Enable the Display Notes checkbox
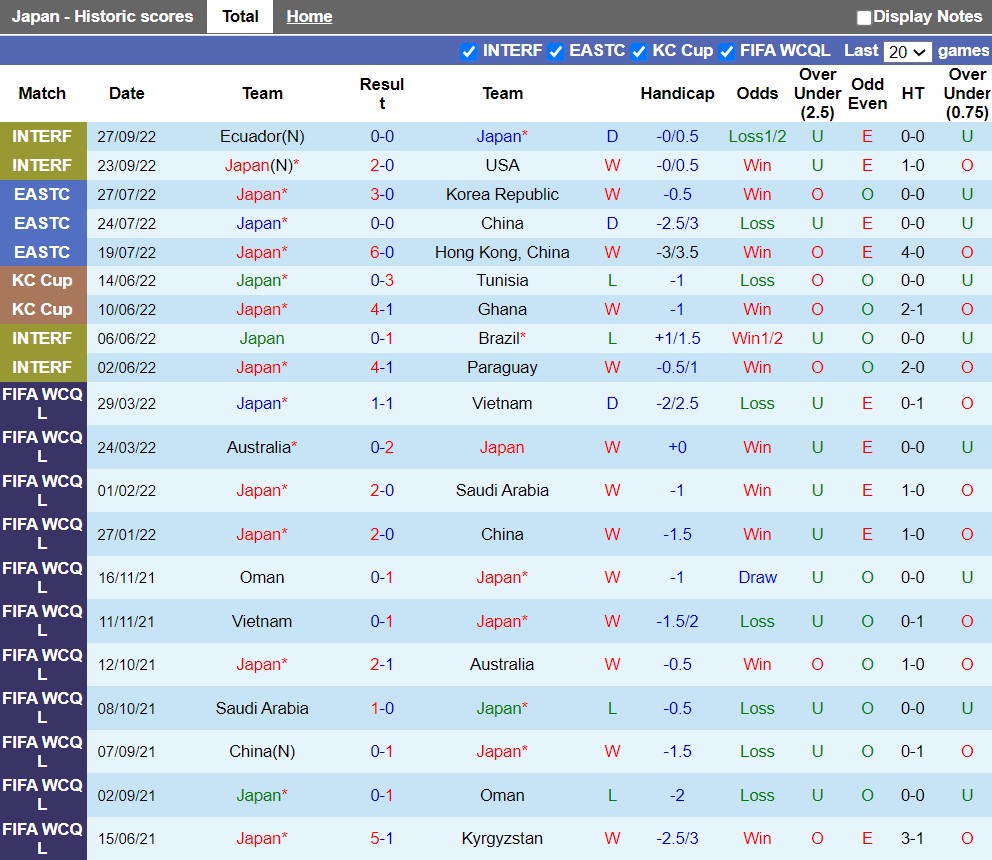 tap(864, 18)
